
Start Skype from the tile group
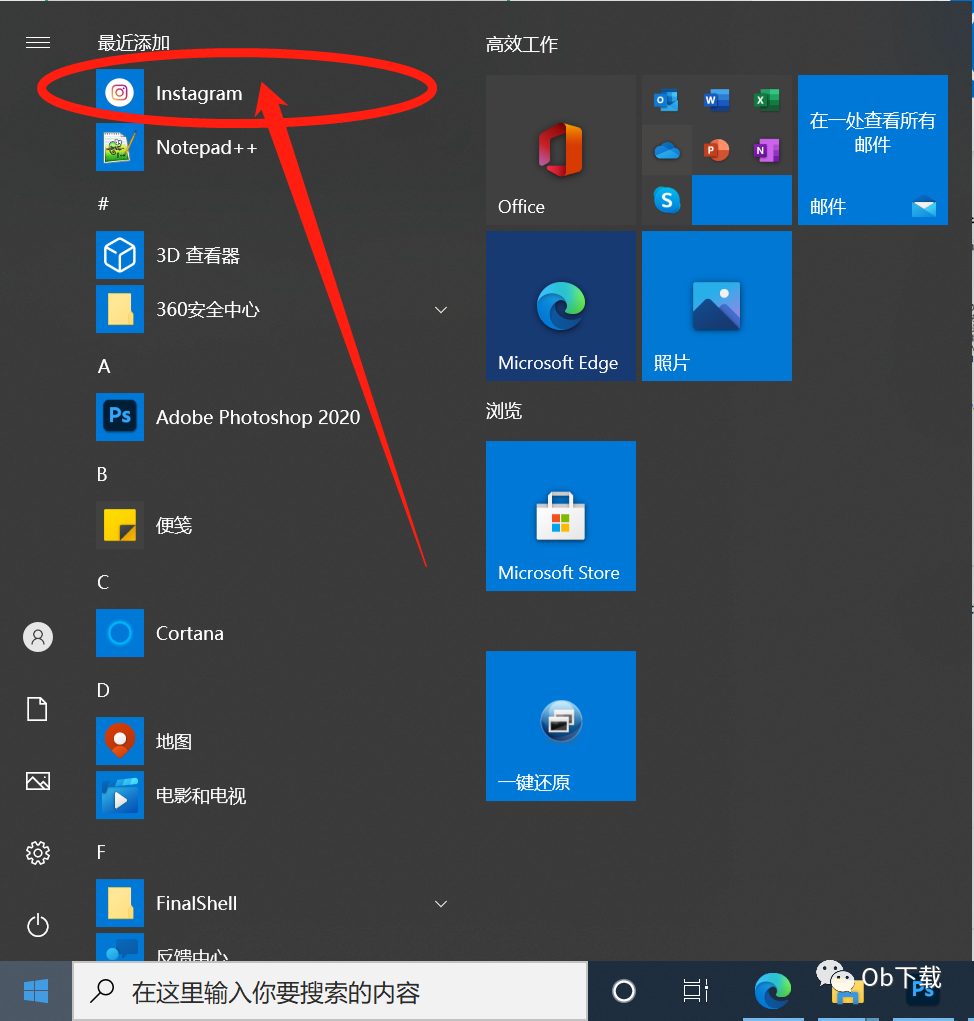(666, 200)
